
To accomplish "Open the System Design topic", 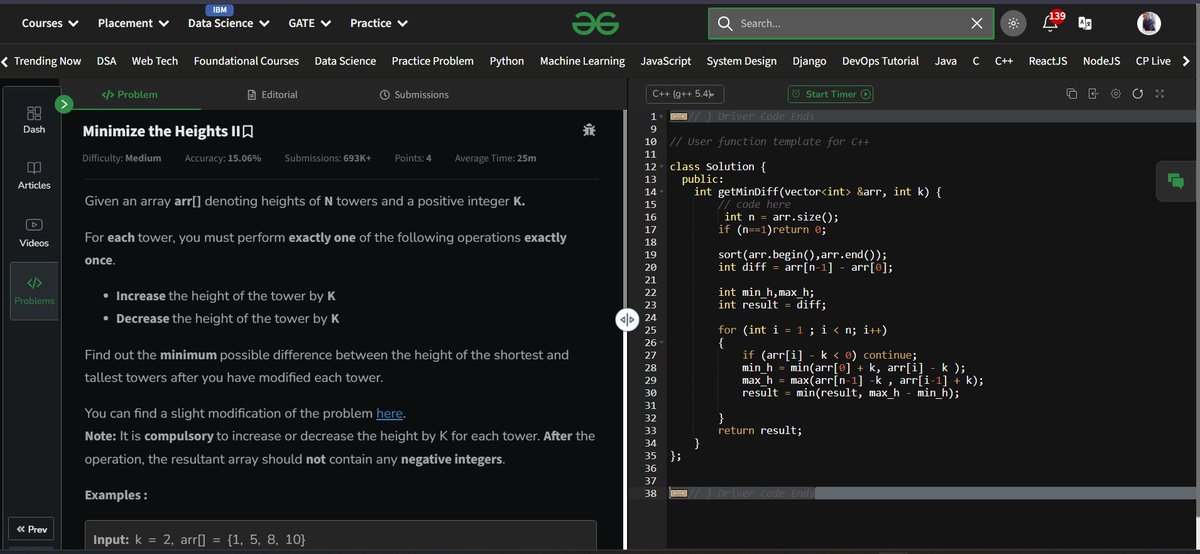I will coord(742,61).
